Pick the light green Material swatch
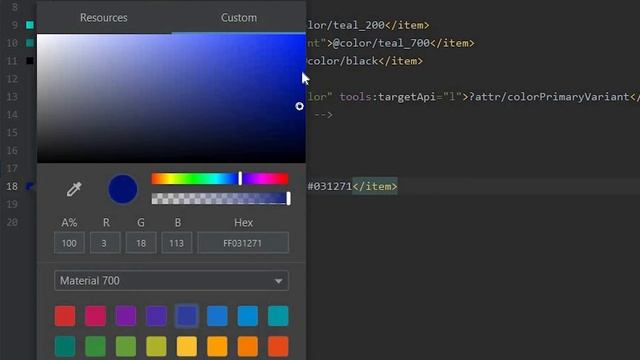The height and width of the screenshot is (360, 640). pos(126,346)
